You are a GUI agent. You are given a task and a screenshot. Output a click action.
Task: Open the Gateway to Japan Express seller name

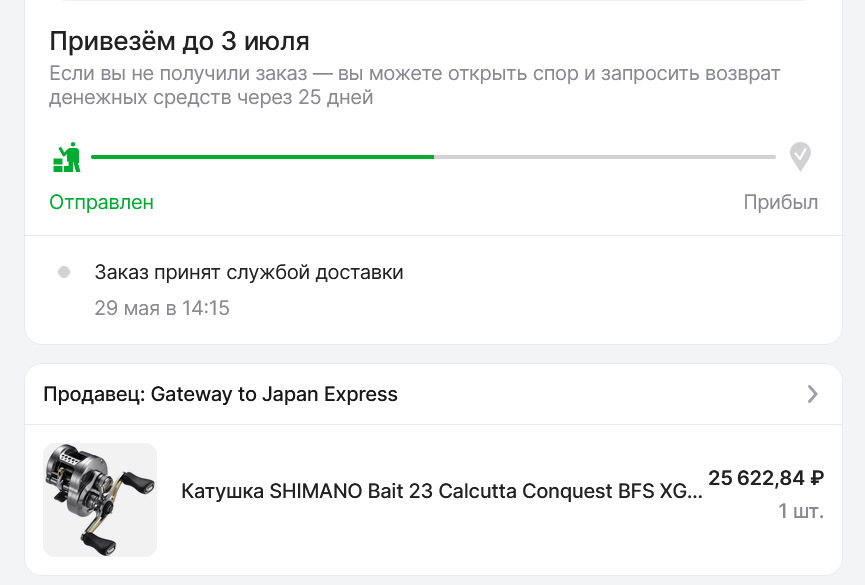(274, 394)
